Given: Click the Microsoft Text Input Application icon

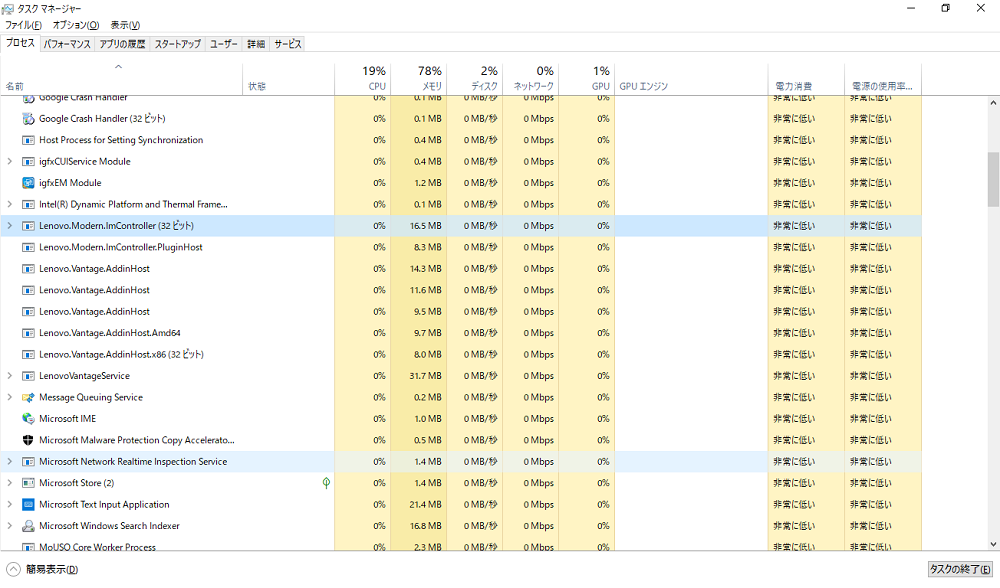Looking at the screenshot, I should tap(28, 504).
